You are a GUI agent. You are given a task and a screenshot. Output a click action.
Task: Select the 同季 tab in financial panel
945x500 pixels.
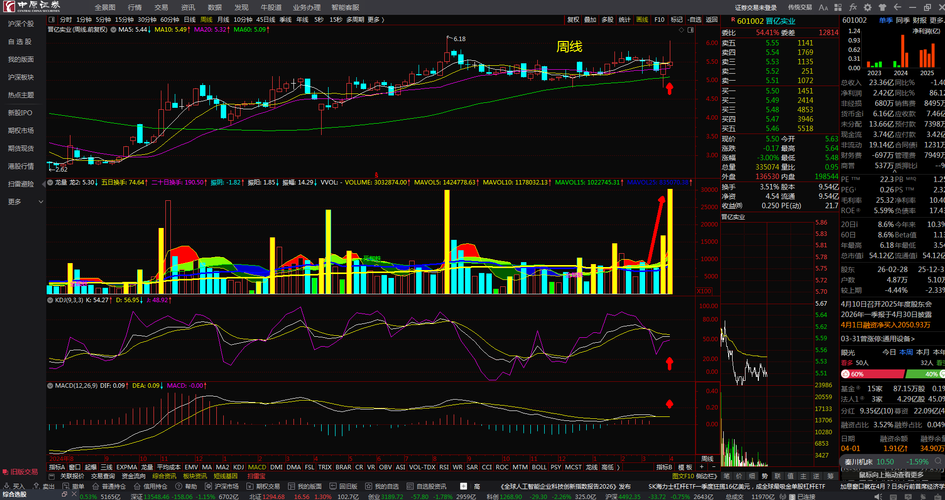coord(902,20)
